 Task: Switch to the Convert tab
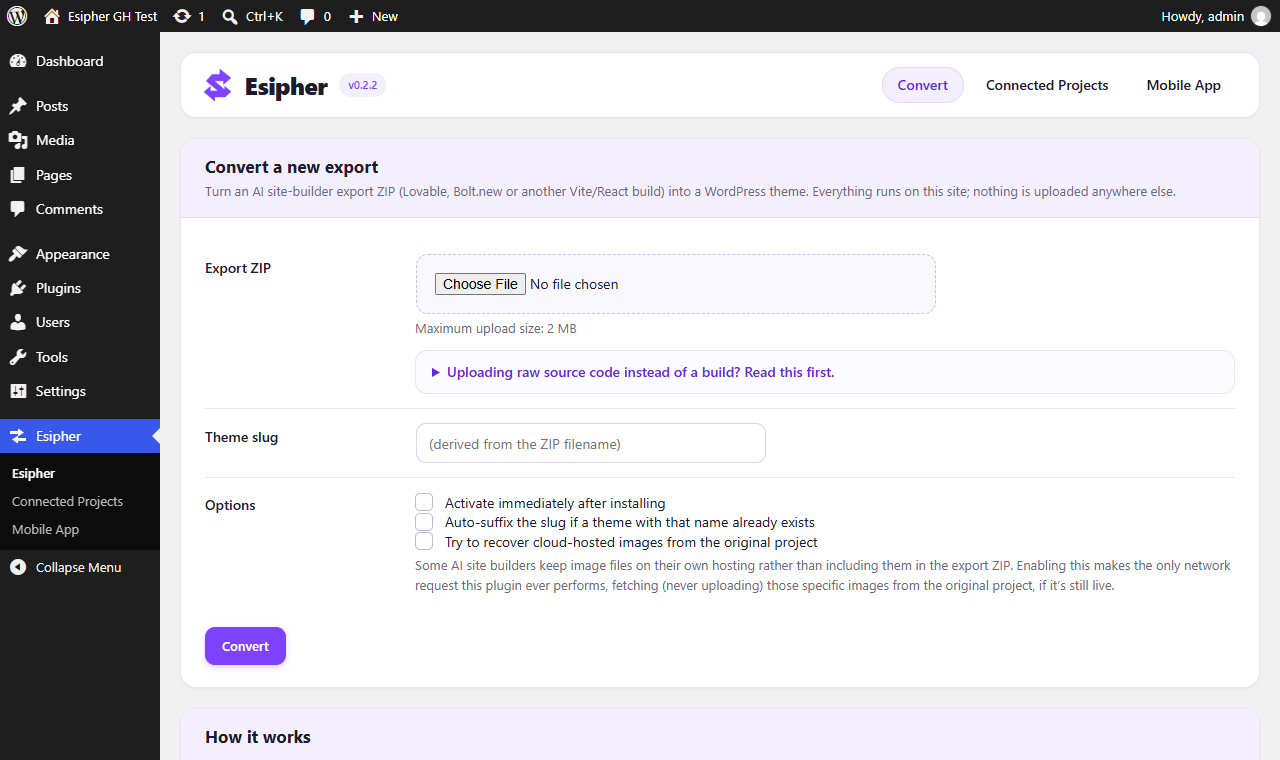tap(923, 85)
